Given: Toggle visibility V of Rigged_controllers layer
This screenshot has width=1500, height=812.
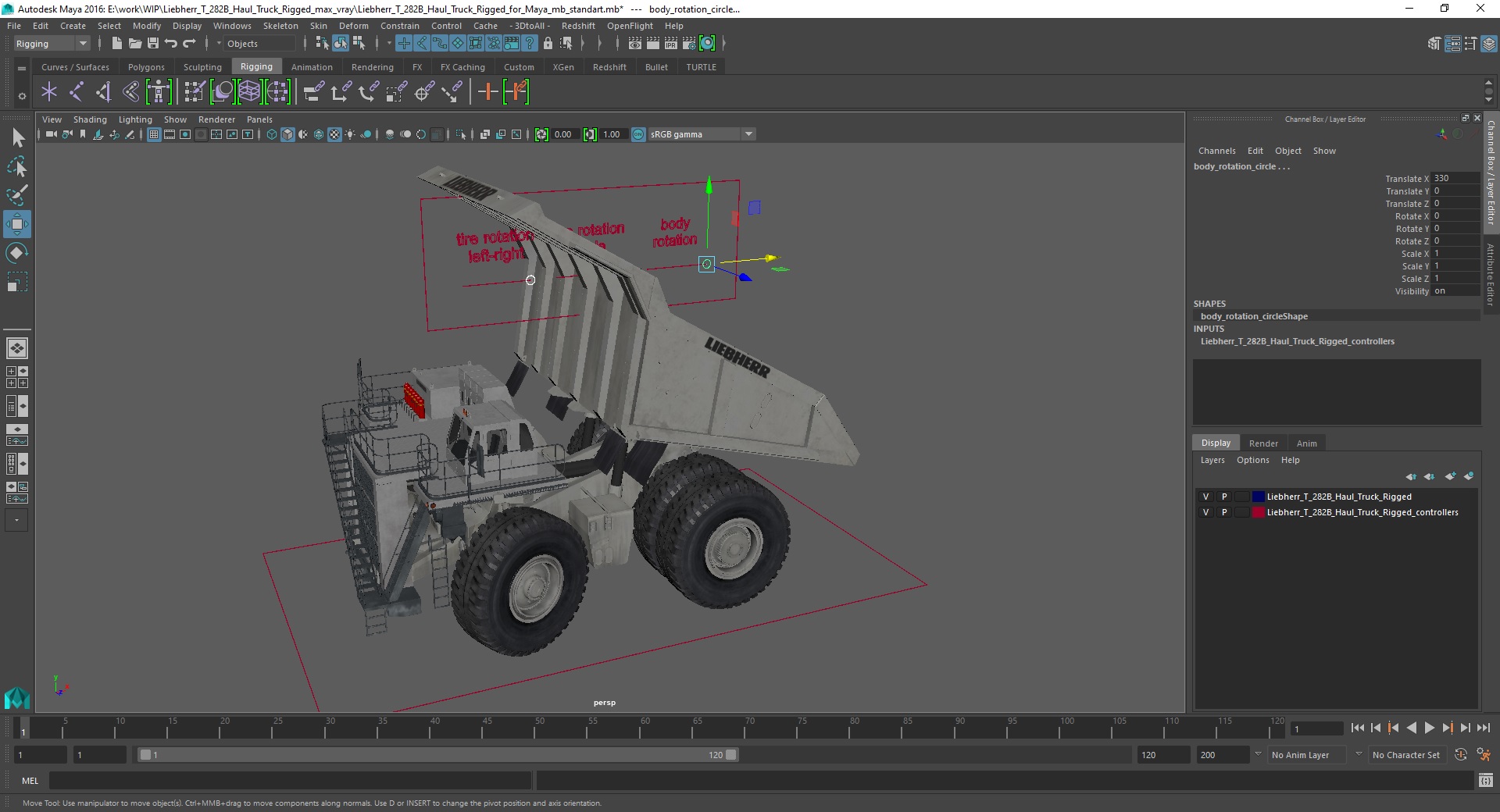Looking at the screenshot, I should 1205,512.
